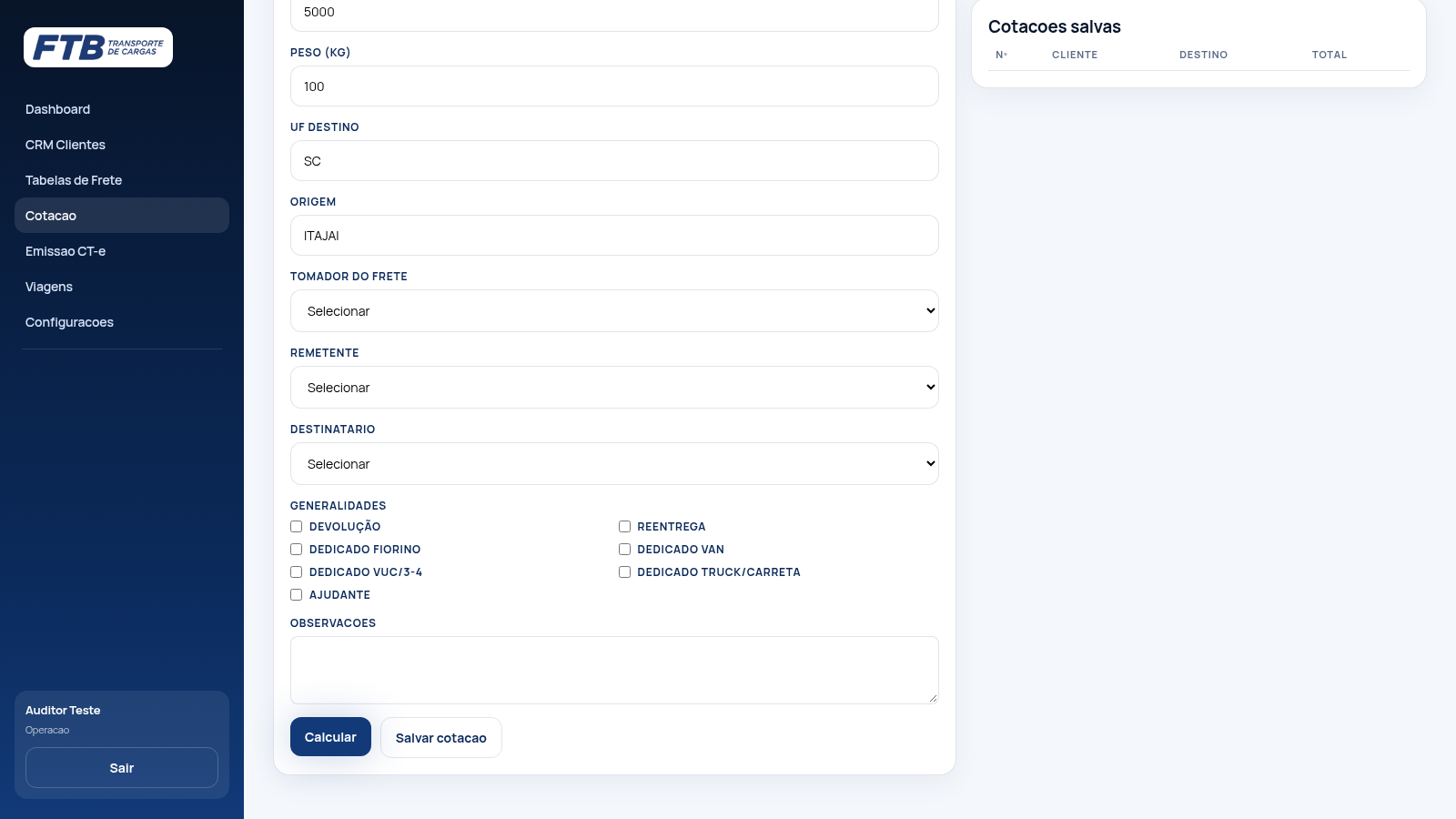This screenshot has width=1456, height=819.
Task: Click the Sair logout button
Action: (122, 768)
